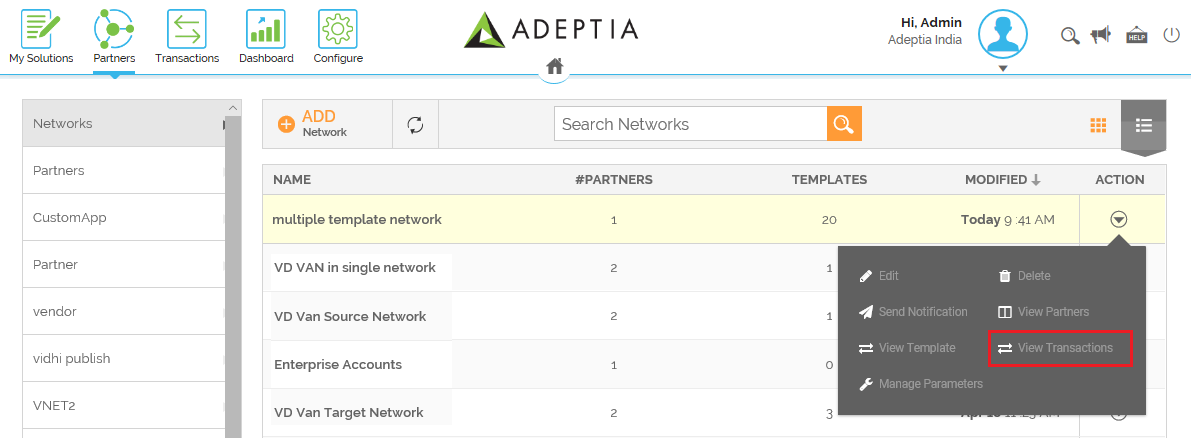
Task: Click the power logout icon
Action: click(1171, 35)
